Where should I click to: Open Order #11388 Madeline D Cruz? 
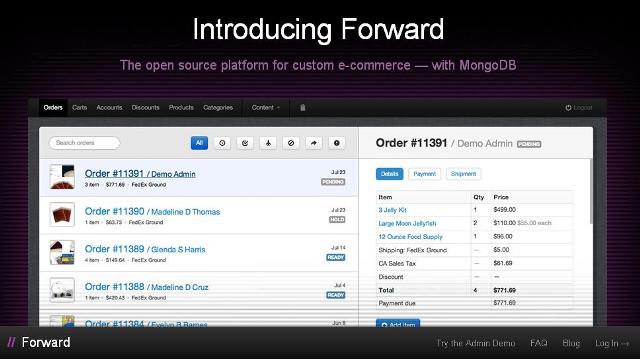pyautogui.click(x=147, y=287)
